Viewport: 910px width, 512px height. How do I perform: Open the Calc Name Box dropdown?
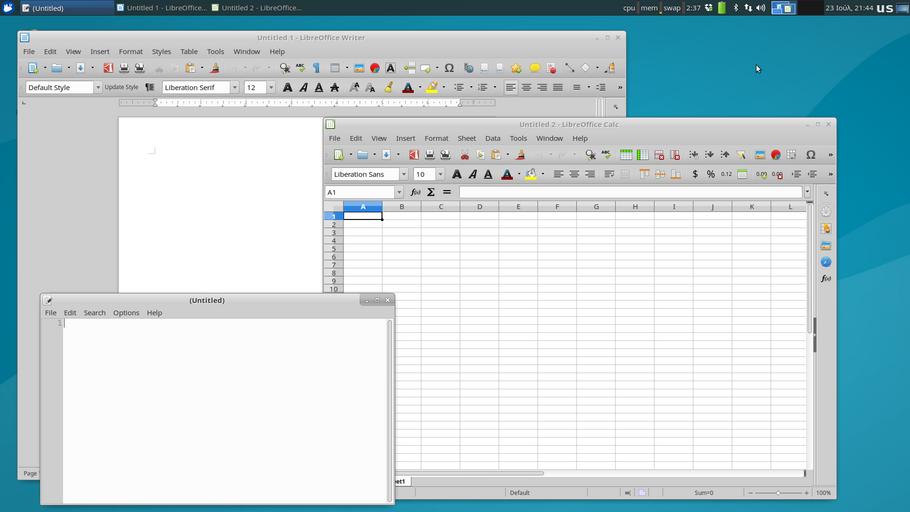[398, 192]
